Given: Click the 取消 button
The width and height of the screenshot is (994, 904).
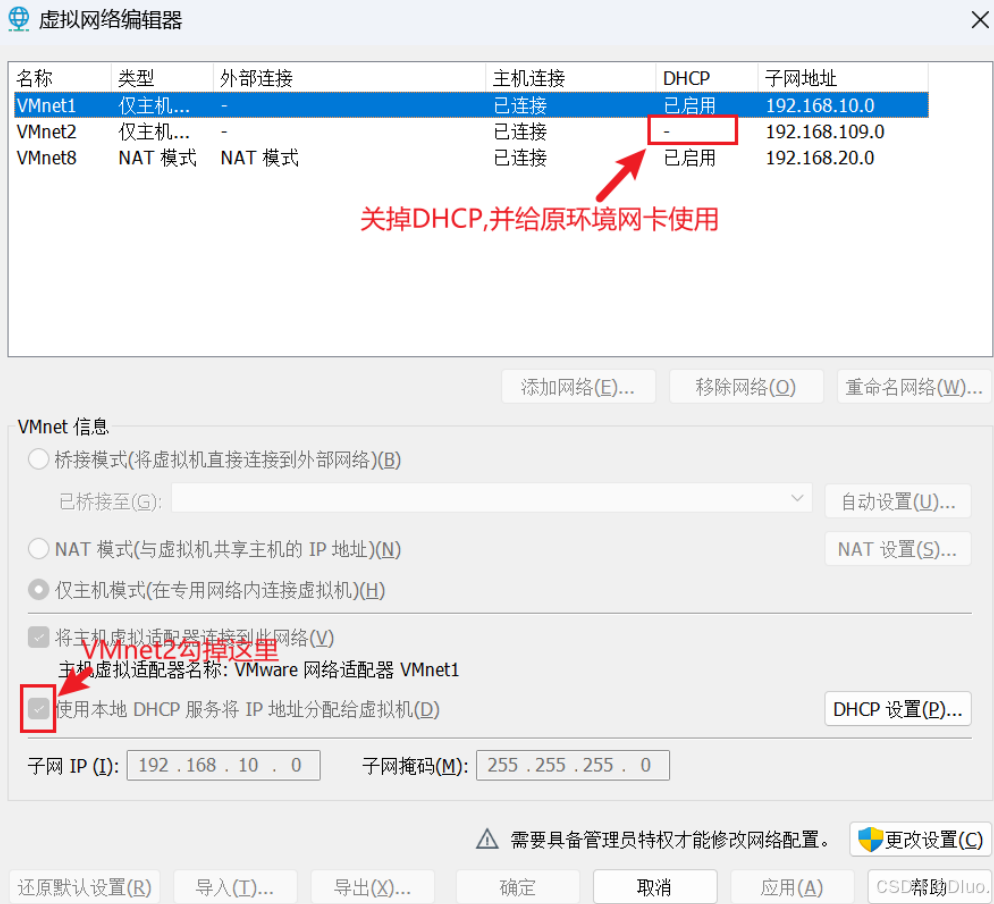Looking at the screenshot, I should point(655,887).
